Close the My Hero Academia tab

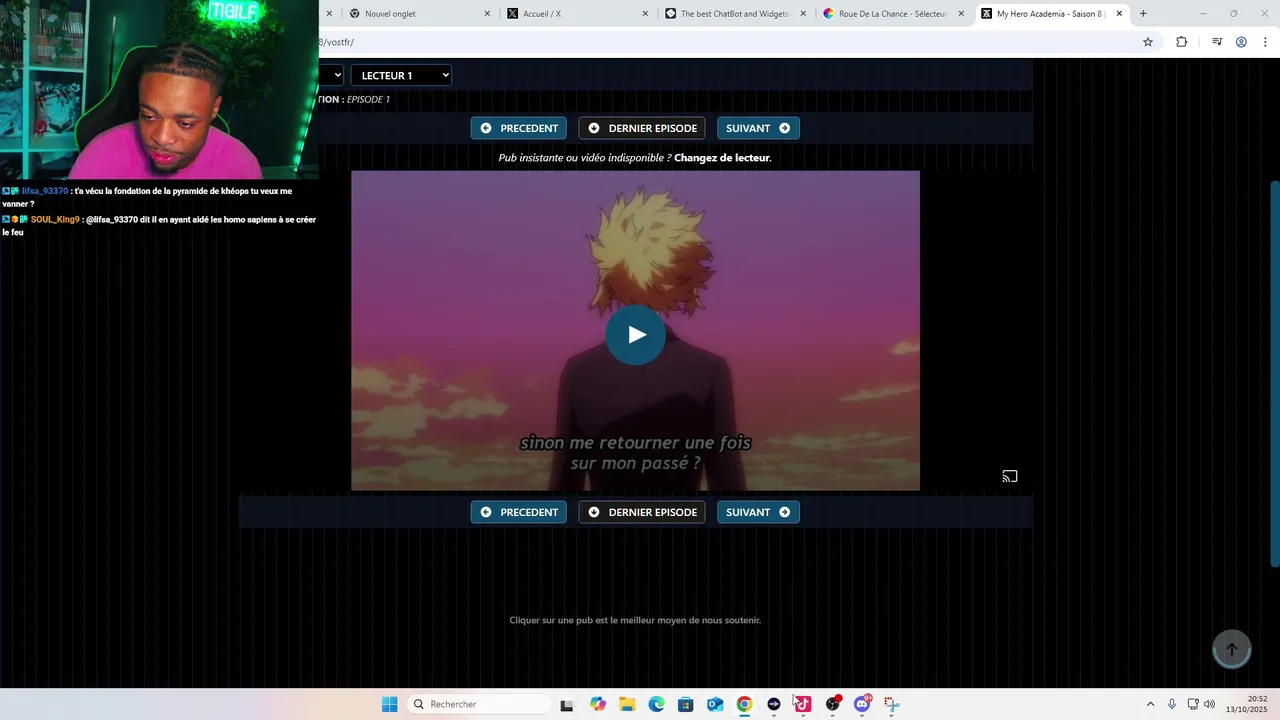(1119, 14)
